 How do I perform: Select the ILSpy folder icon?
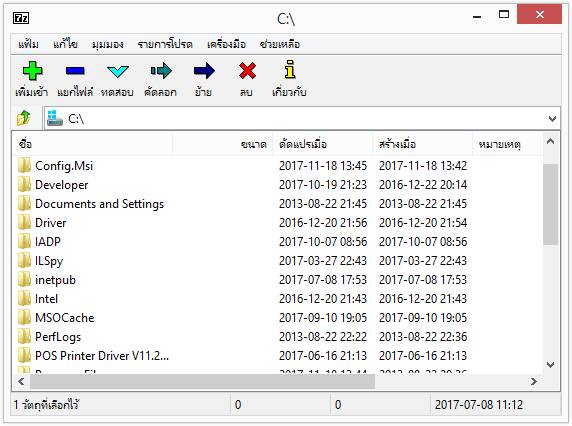point(24,260)
